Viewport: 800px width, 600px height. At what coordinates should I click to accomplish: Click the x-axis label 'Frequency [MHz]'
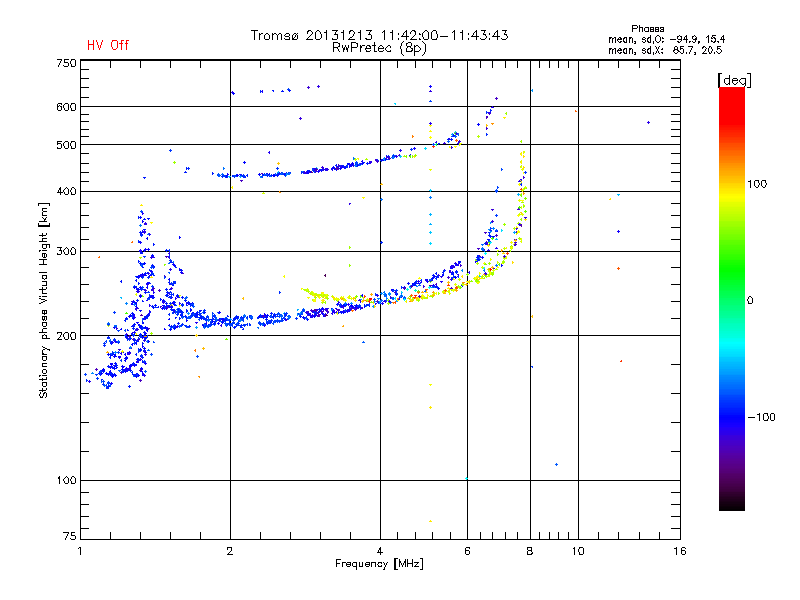[379, 564]
